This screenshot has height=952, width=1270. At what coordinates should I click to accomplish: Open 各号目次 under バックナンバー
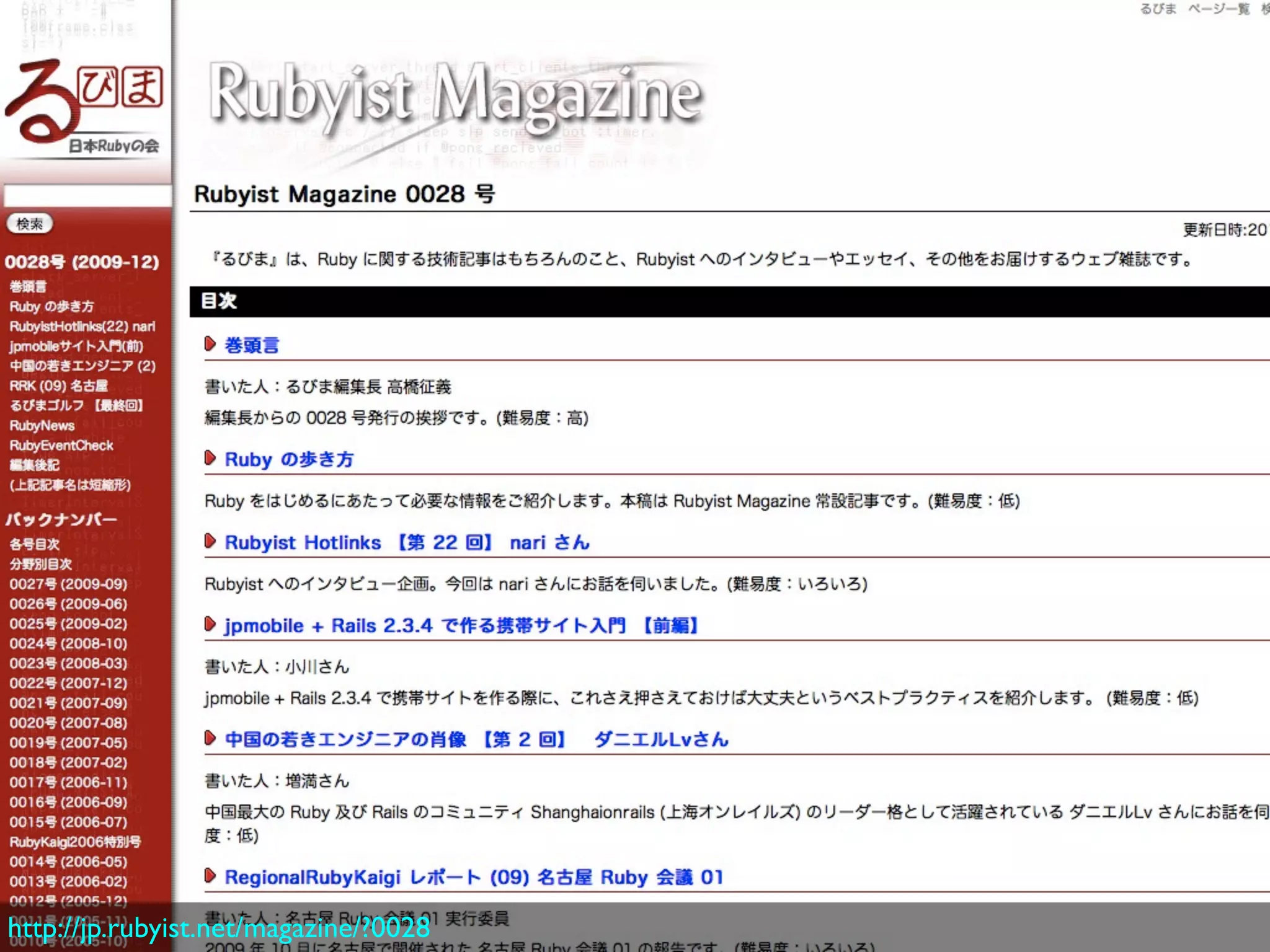[x=34, y=544]
